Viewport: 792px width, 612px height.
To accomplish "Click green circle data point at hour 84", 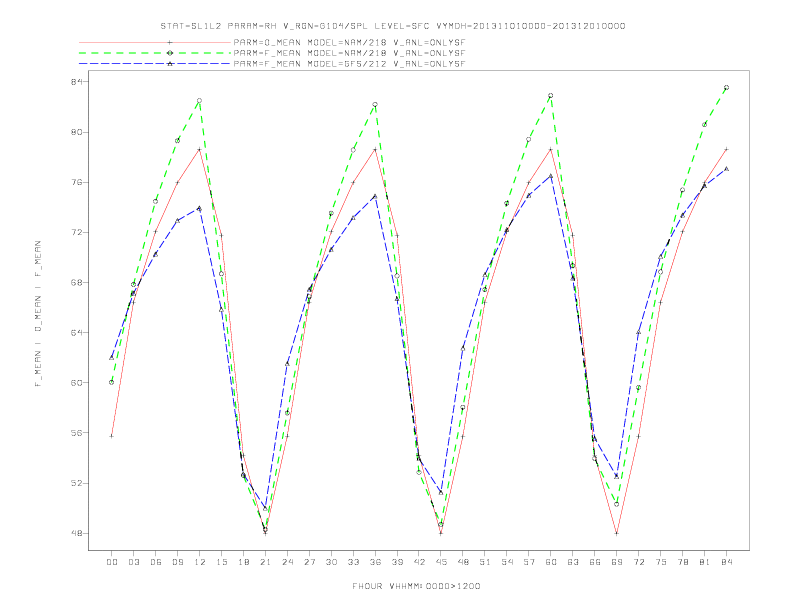I will pyautogui.click(x=726, y=88).
